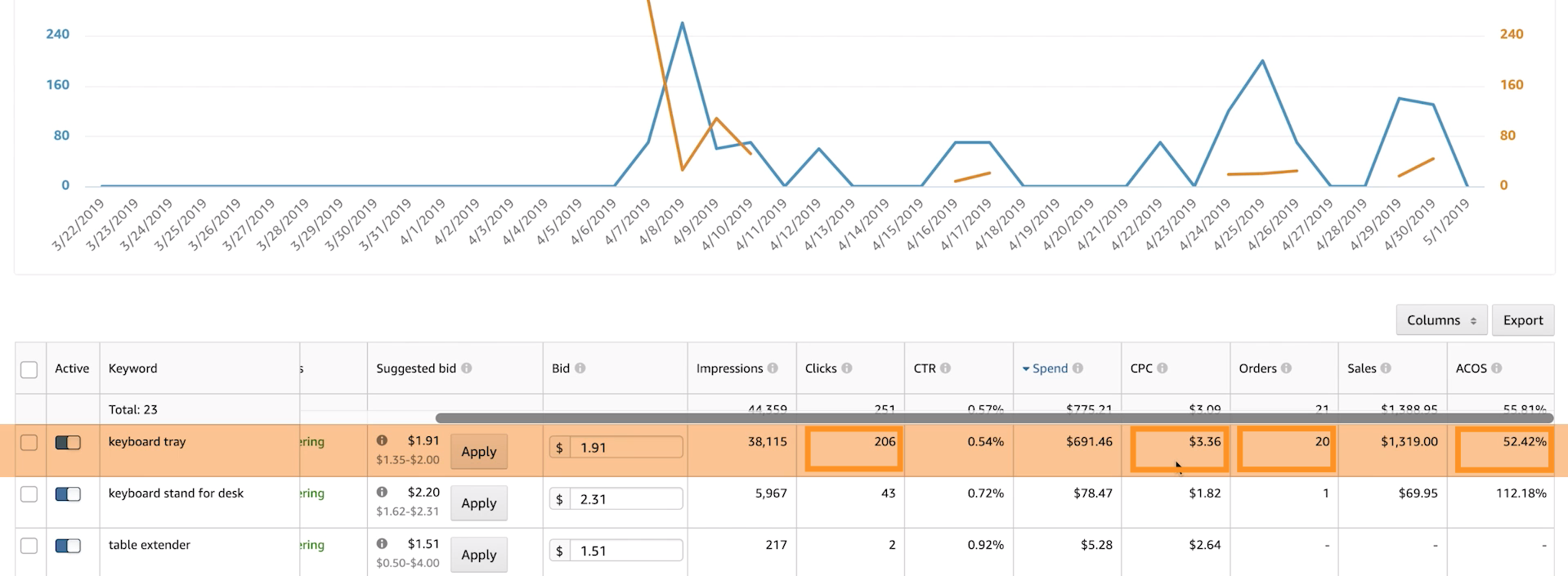
Task: Click the Orders column info icon
Action: point(1286,368)
